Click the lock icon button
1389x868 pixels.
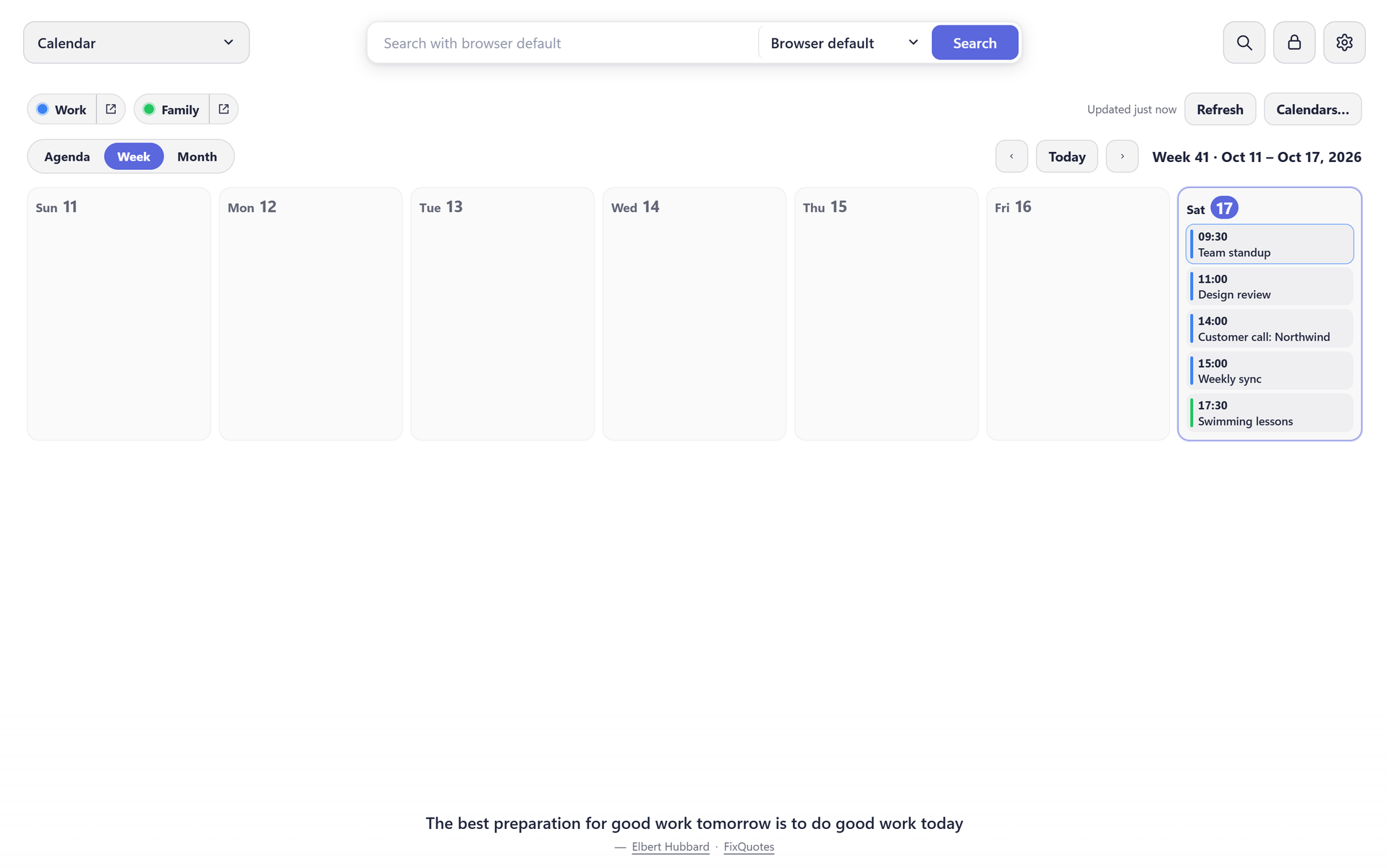(1294, 43)
